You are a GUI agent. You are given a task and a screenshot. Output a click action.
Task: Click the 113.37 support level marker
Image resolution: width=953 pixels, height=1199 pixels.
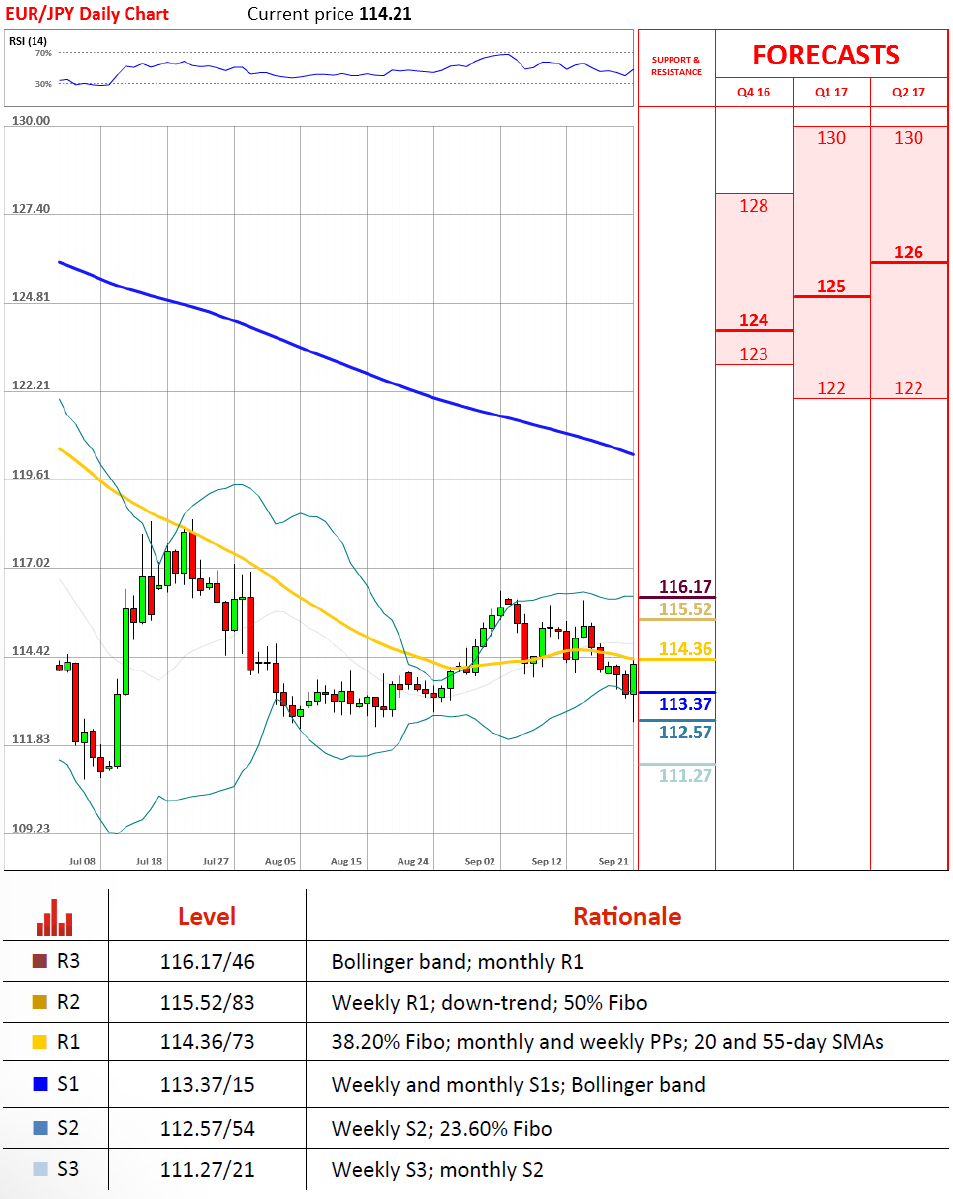coord(685,703)
